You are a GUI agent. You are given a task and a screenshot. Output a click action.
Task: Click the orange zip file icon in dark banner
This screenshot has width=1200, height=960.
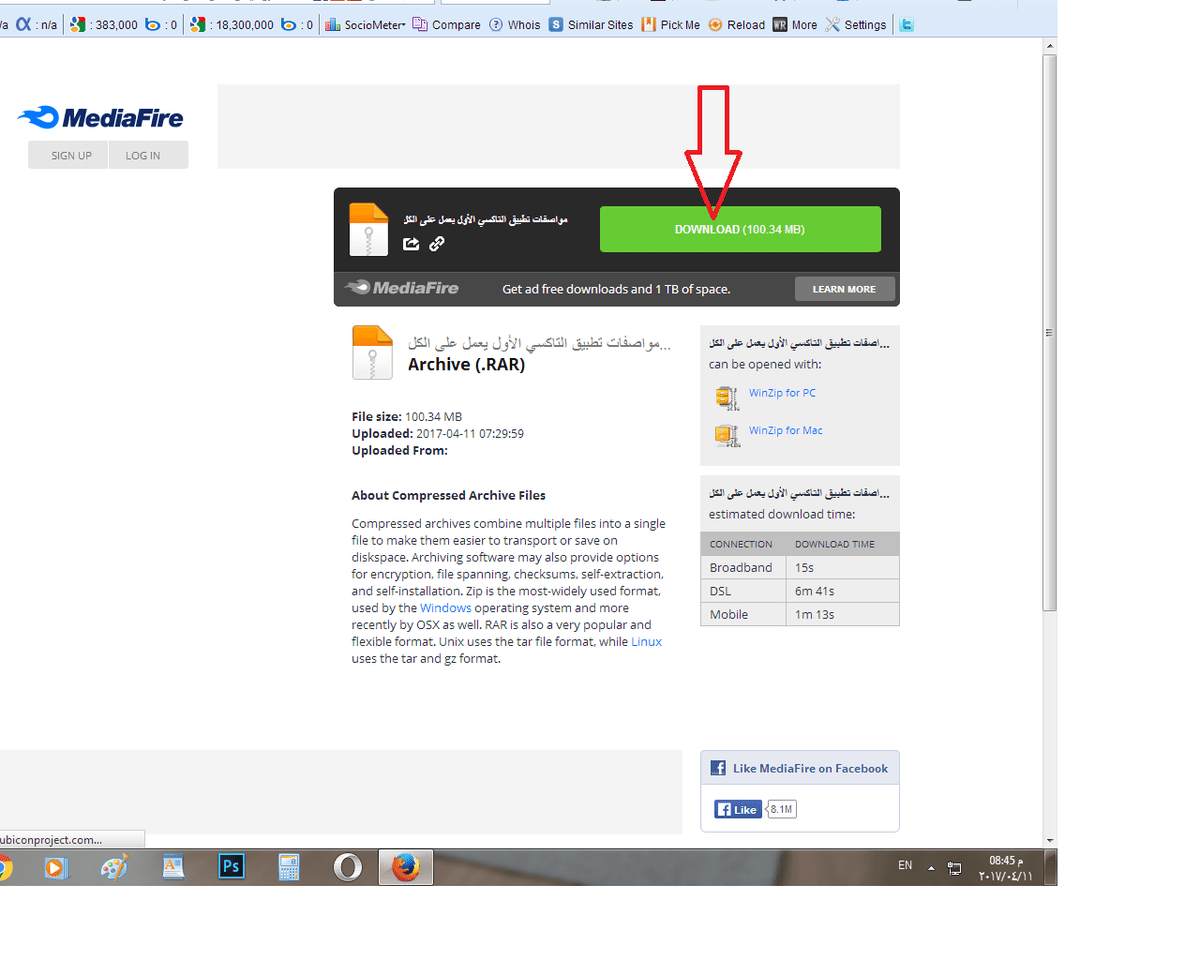(368, 230)
